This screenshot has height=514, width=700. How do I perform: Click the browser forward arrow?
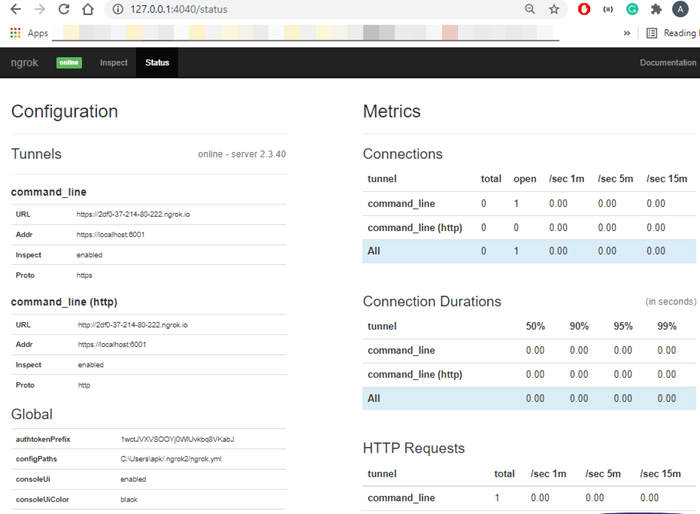pos(39,9)
